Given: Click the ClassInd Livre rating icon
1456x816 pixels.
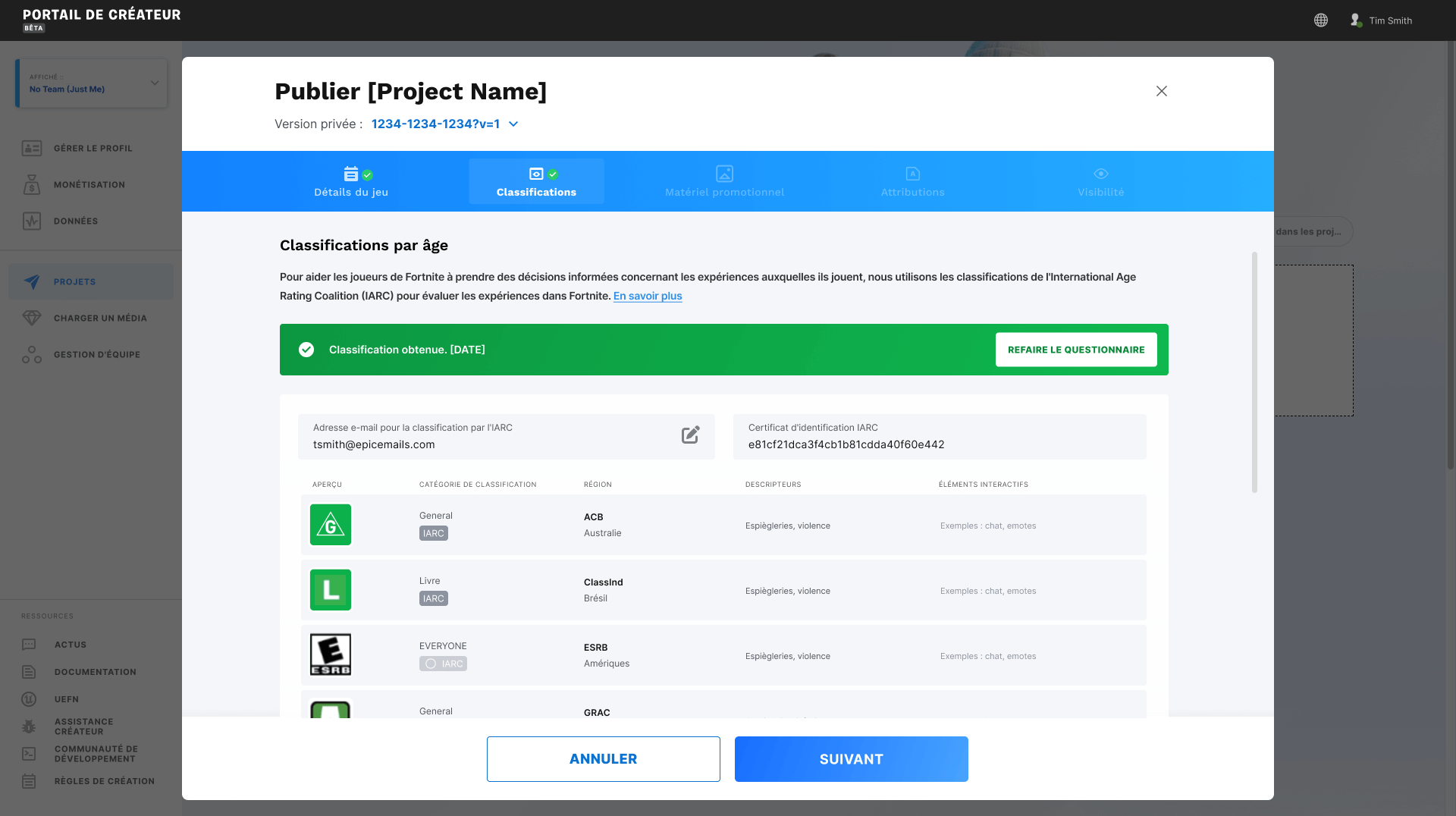Looking at the screenshot, I should tap(331, 590).
